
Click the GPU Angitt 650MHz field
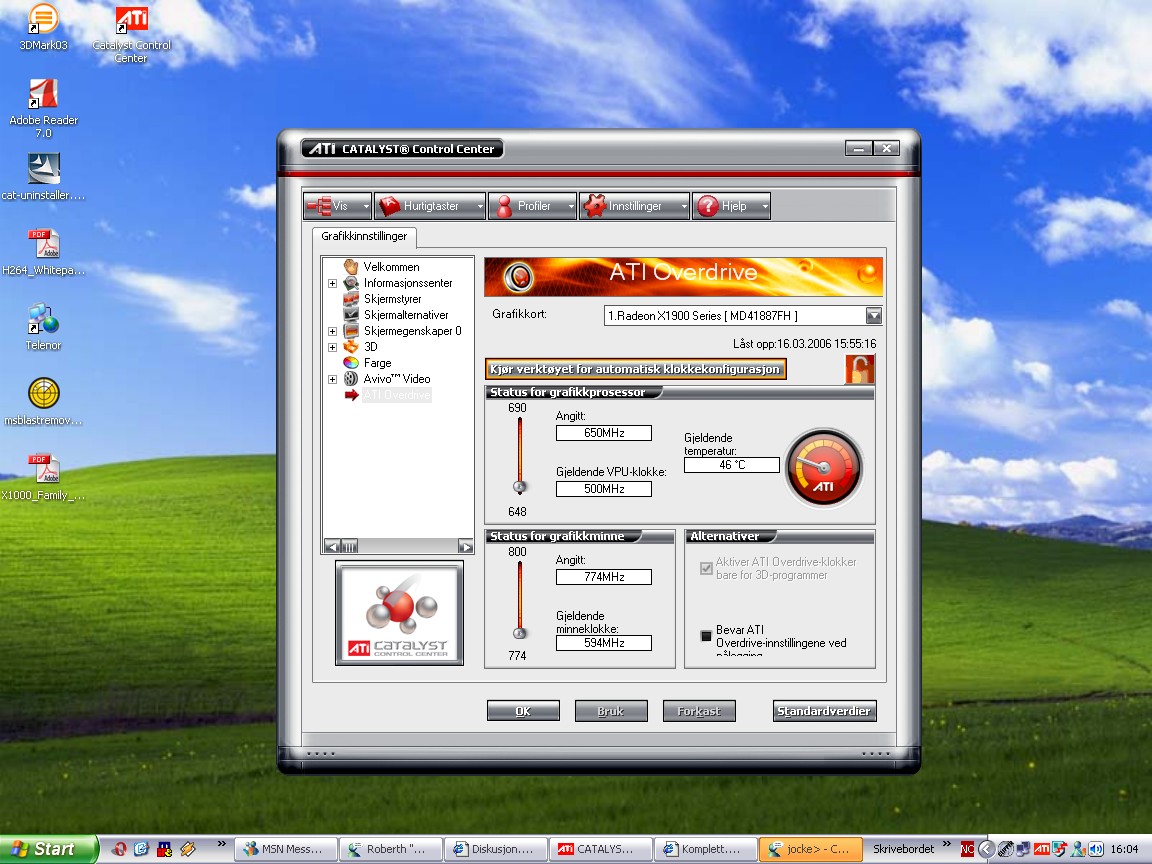click(604, 433)
